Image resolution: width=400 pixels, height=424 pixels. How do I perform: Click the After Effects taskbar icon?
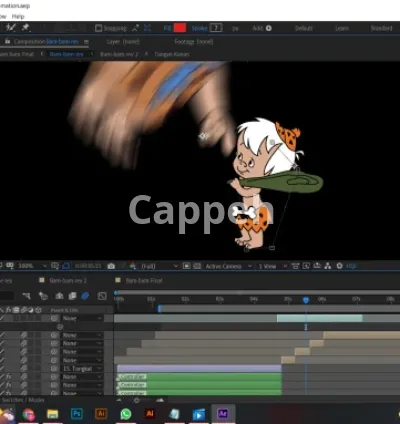coord(223,414)
